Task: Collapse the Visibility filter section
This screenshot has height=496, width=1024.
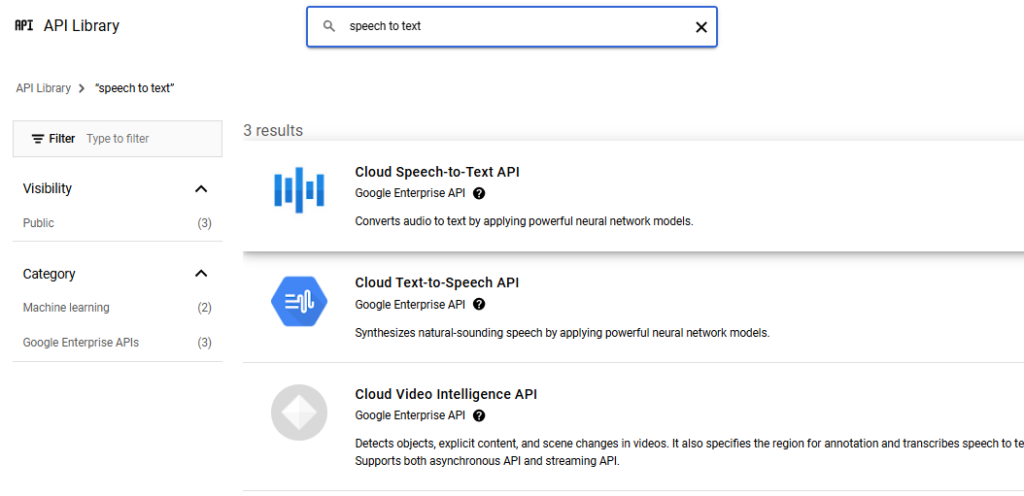Action: coord(201,189)
